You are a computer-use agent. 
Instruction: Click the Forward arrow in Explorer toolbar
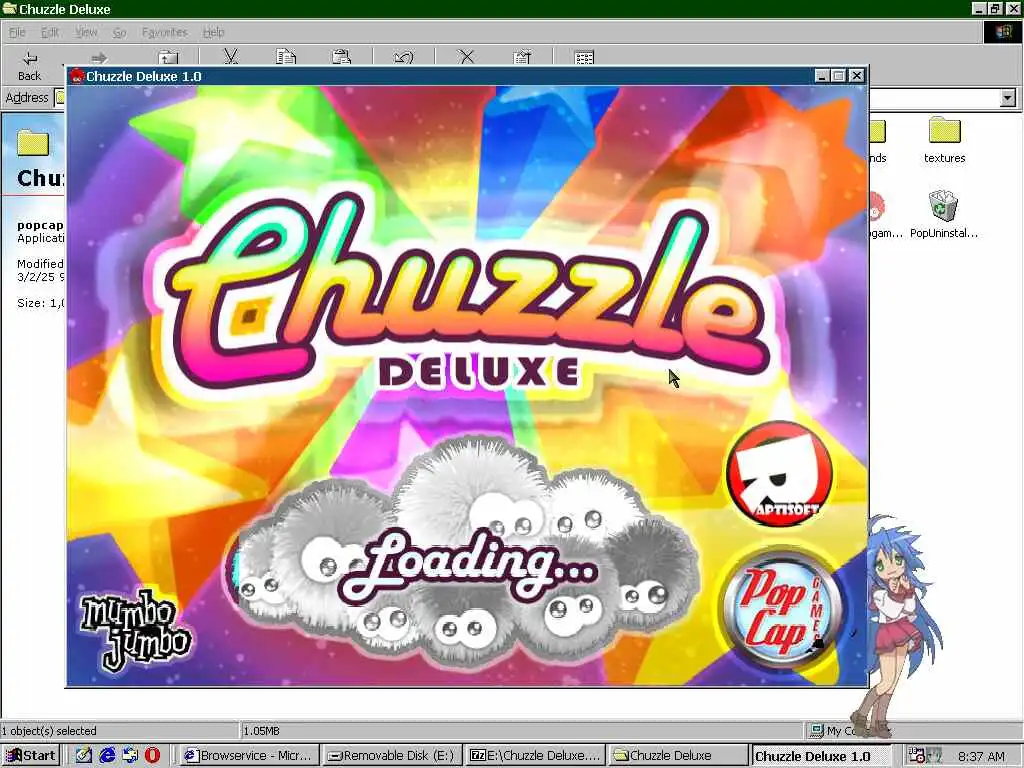(99, 58)
